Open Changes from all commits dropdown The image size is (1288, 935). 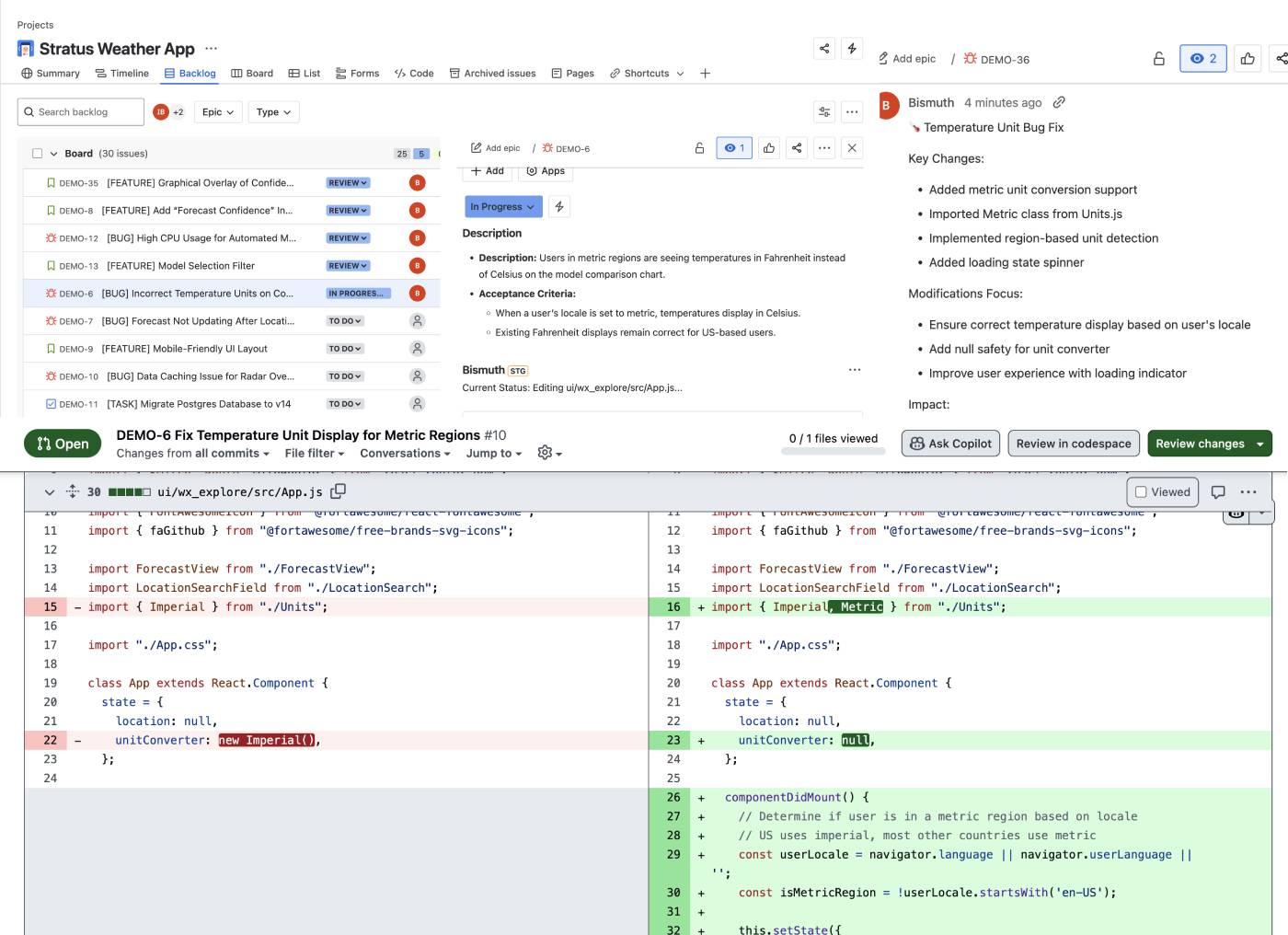click(x=193, y=453)
